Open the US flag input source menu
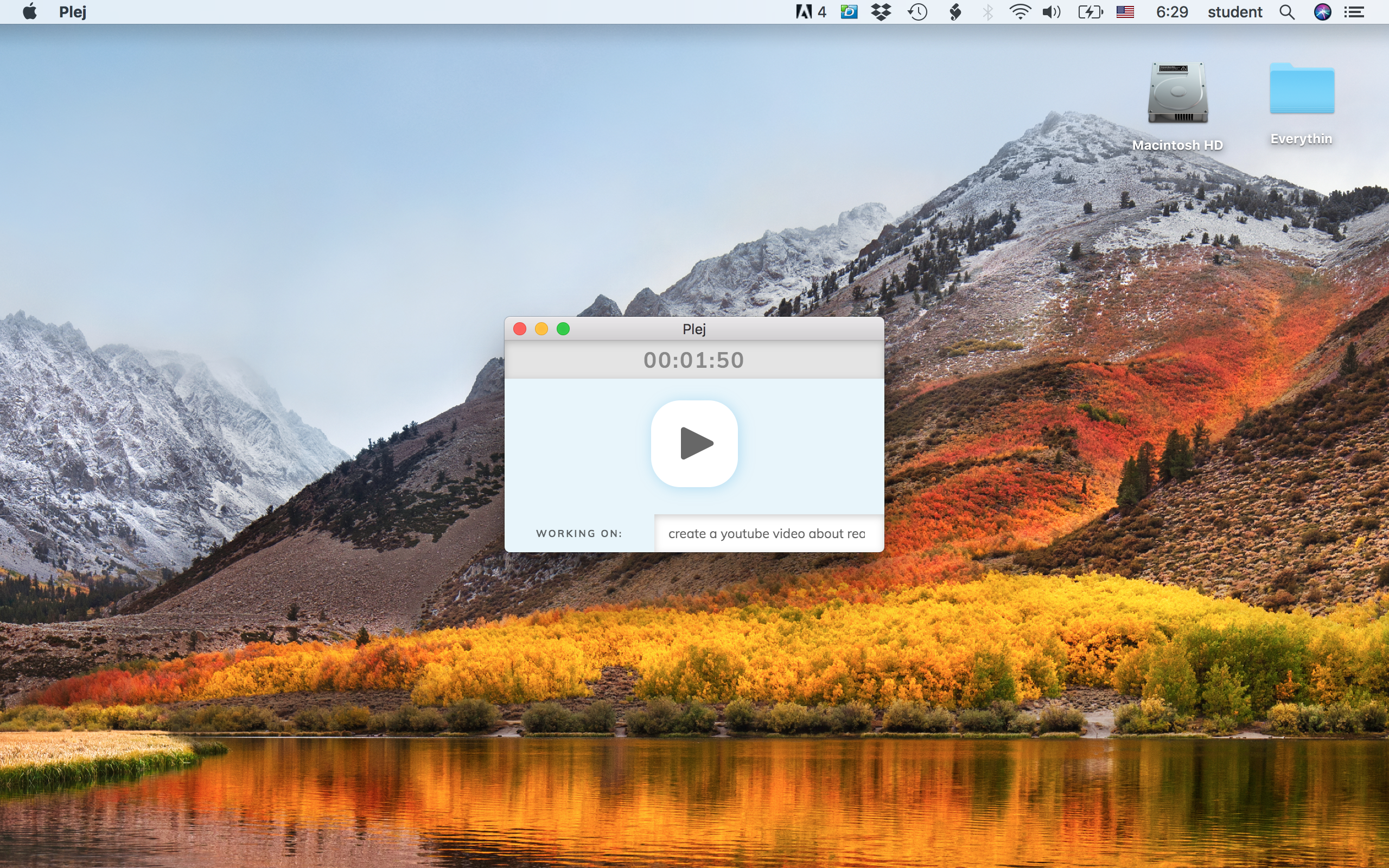This screenshot has width=1389, height=868. click(1125, 12)
